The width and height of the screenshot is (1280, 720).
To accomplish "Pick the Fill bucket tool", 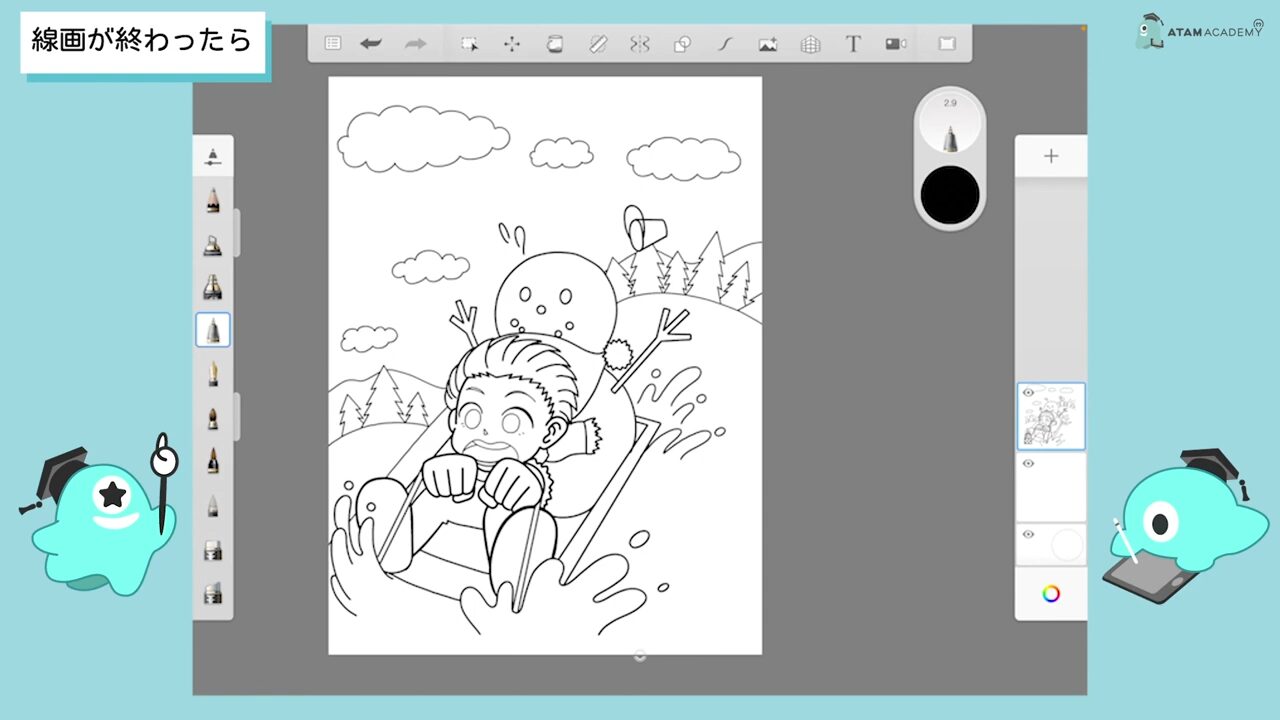I will (554, 44).
